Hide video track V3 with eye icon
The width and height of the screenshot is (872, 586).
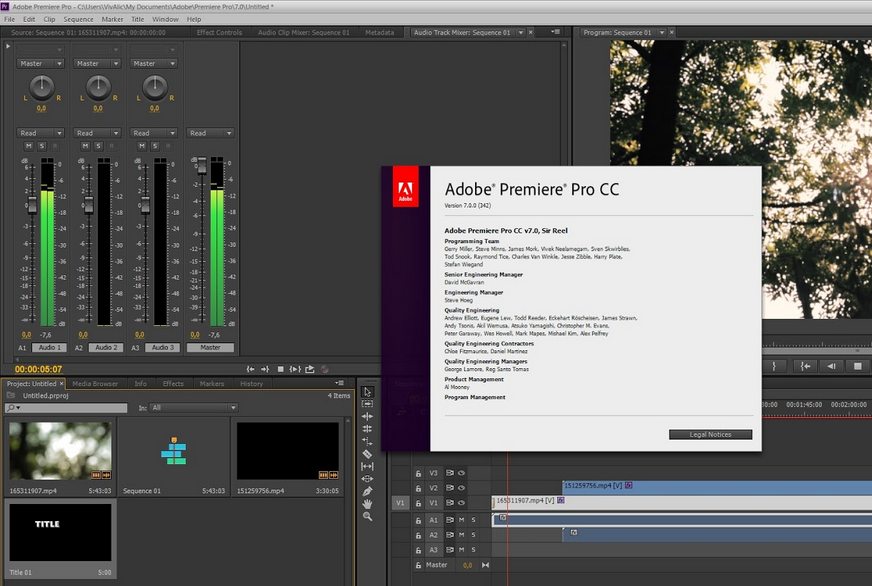pos(461,473)
